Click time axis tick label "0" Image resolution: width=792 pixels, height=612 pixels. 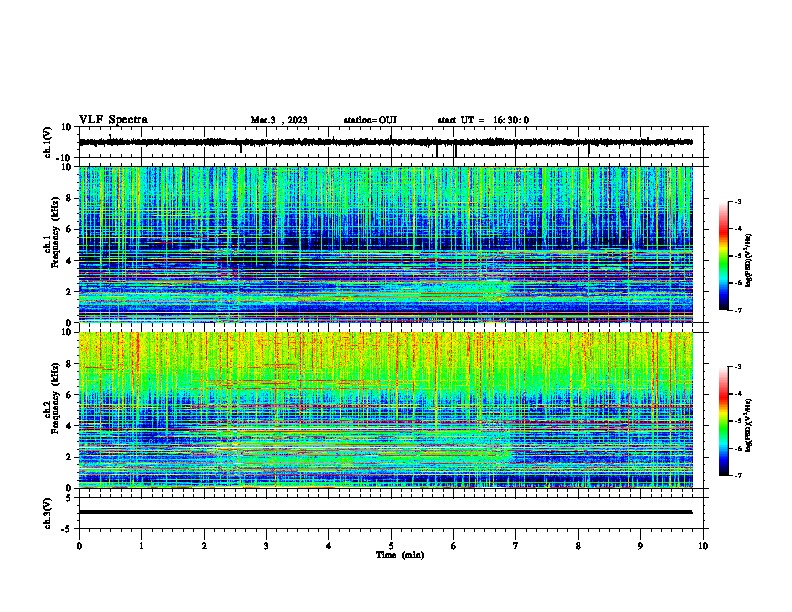[x=79, y=546]
